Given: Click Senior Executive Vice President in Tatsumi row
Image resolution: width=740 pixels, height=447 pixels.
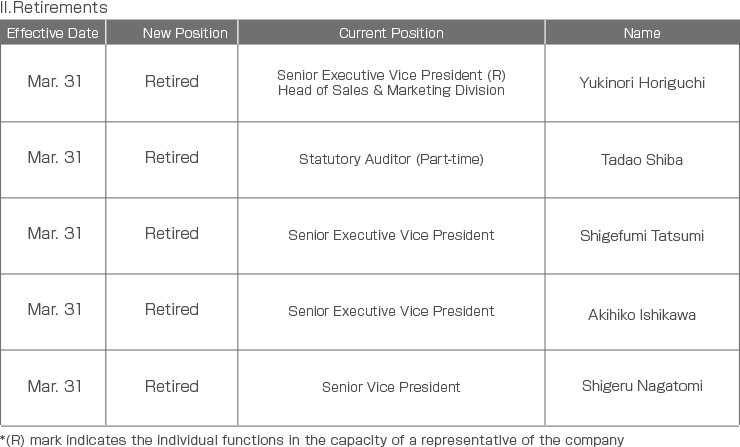Looking at the screenshot, I should [x=391, y=235].
